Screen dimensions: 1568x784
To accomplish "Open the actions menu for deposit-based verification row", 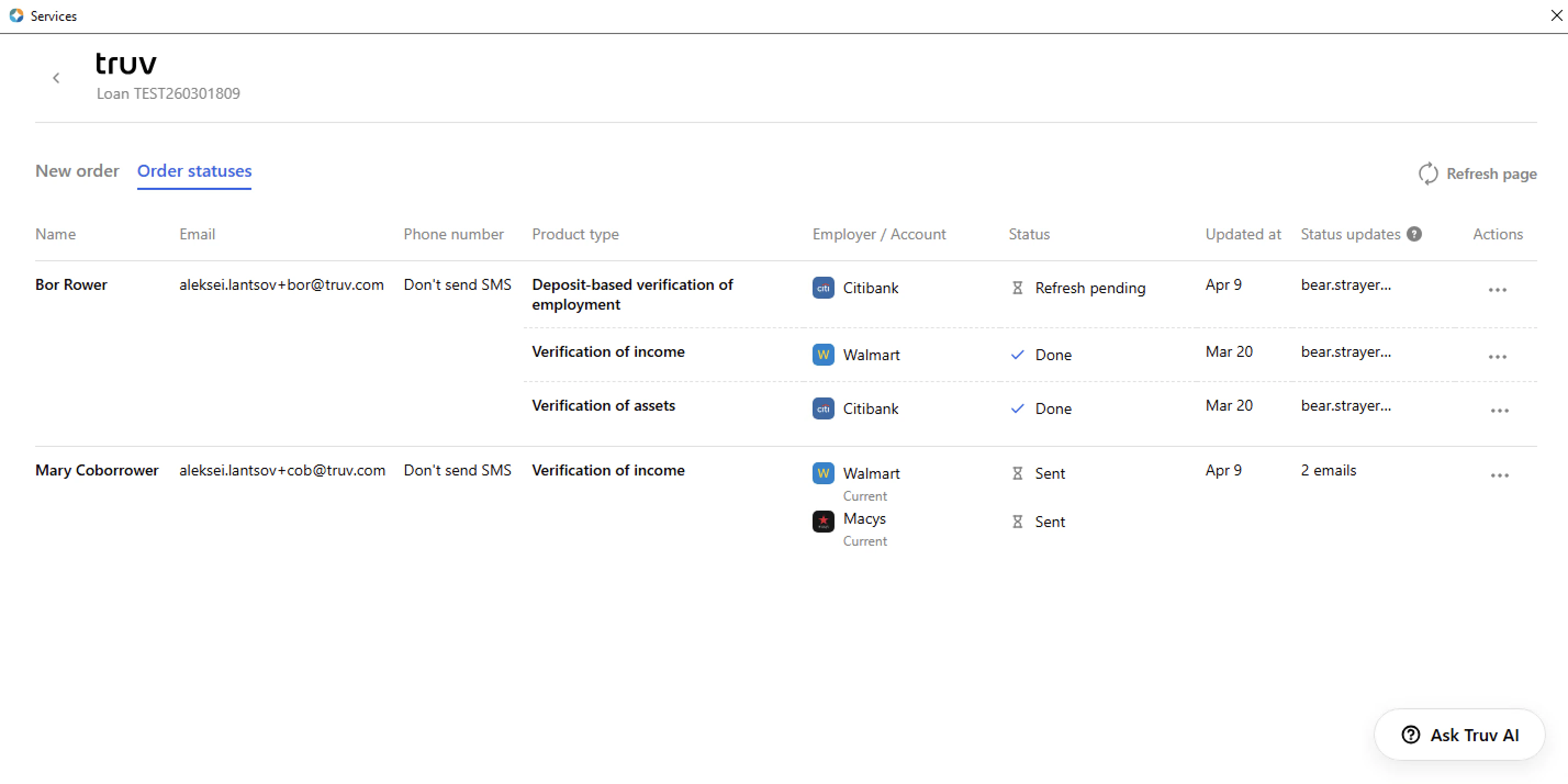I will coord(1498,289).
